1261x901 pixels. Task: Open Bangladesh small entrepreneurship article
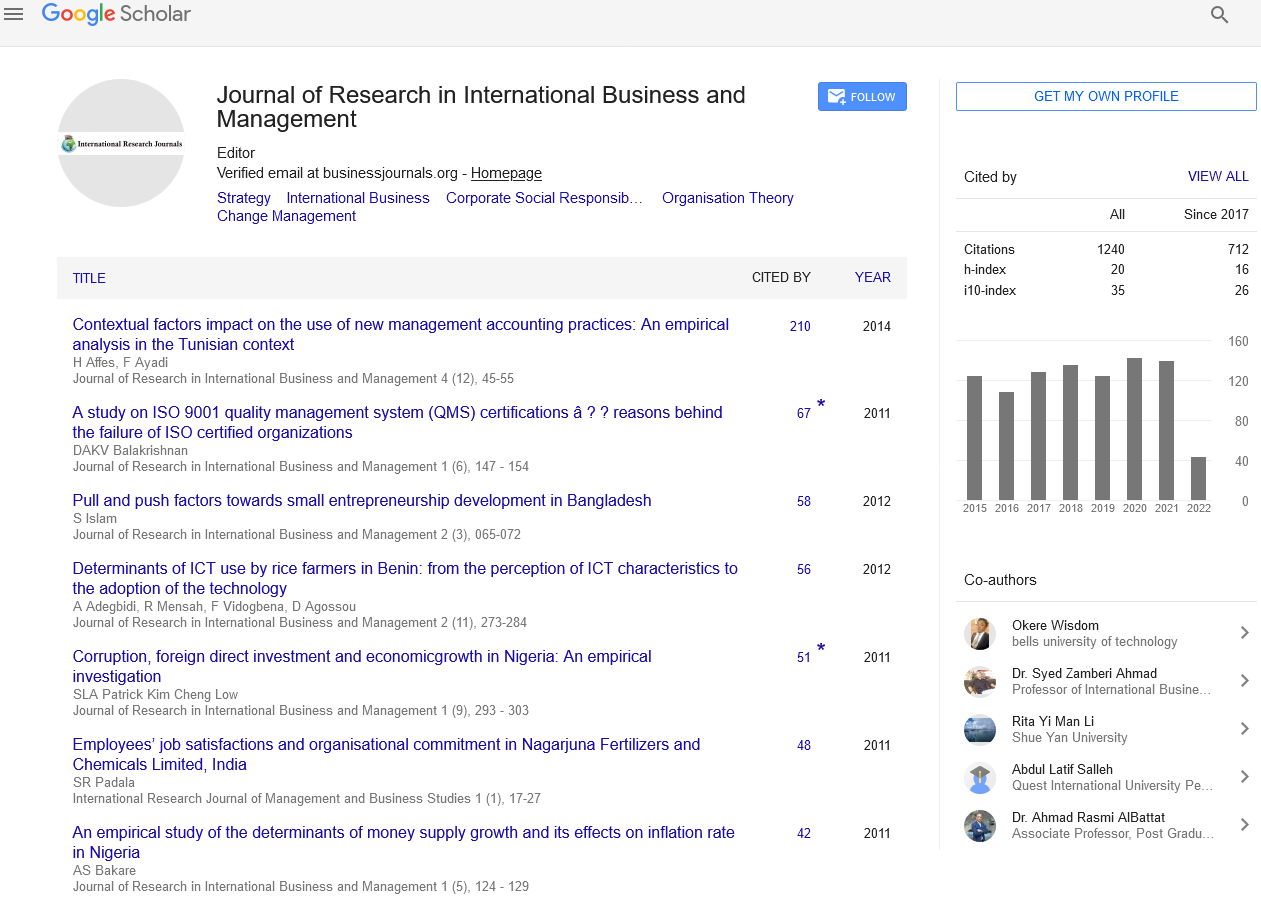[x=362, y=500]
